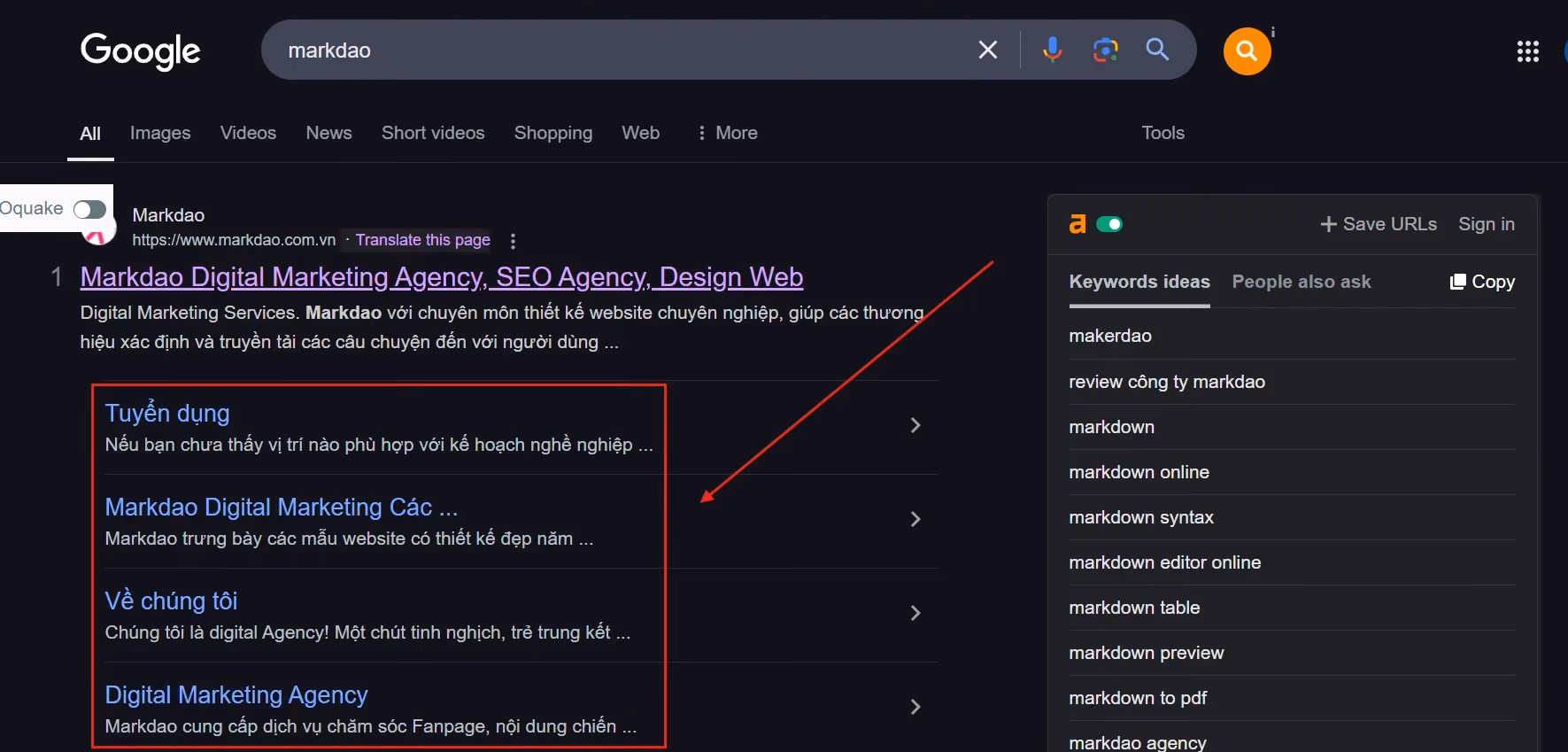Open the Google apps grid icon
The image size is (1568, 752).
[x=1528, y=51]
